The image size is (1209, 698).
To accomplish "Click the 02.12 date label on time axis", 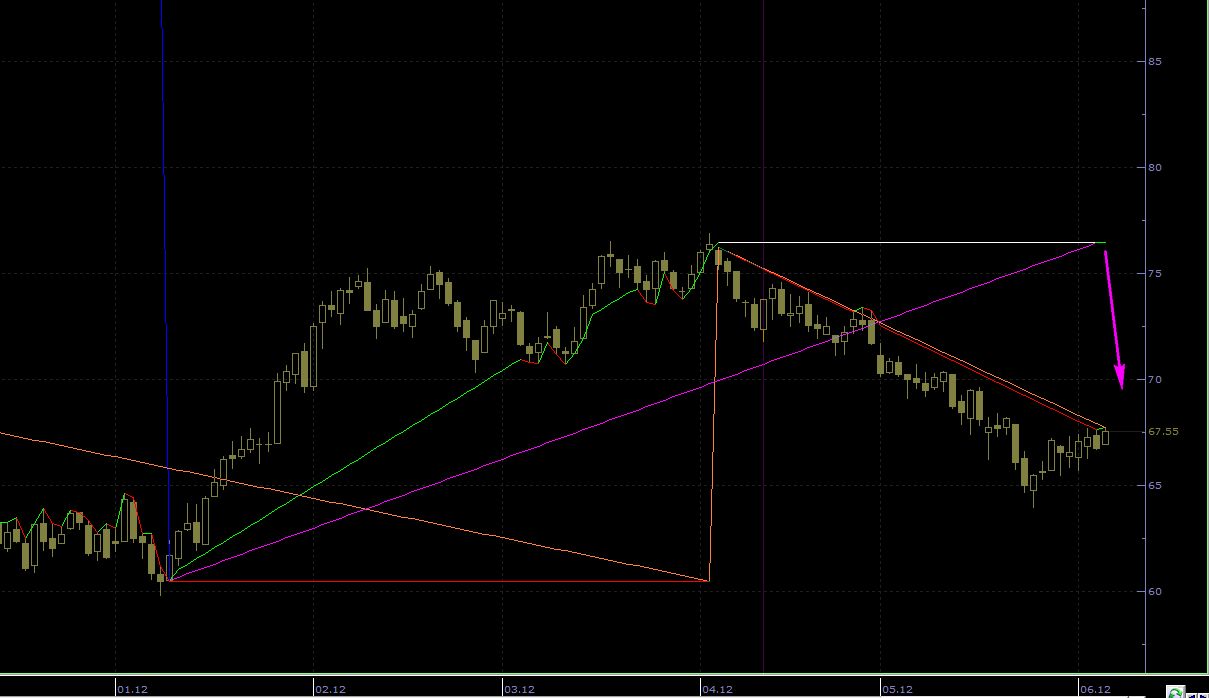I will click(x=331, y=689).
